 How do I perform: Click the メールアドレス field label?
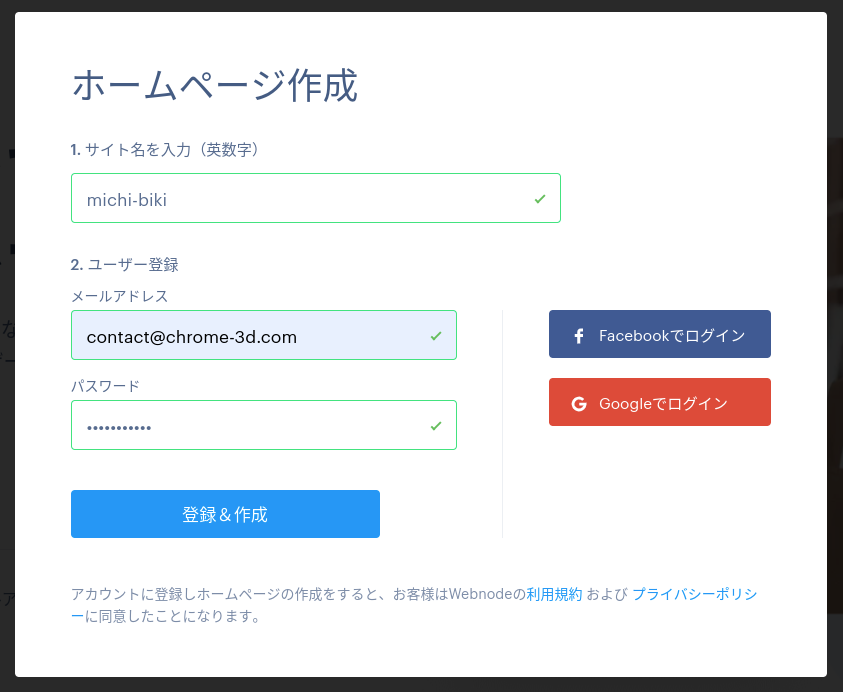(x=120, y=296)
